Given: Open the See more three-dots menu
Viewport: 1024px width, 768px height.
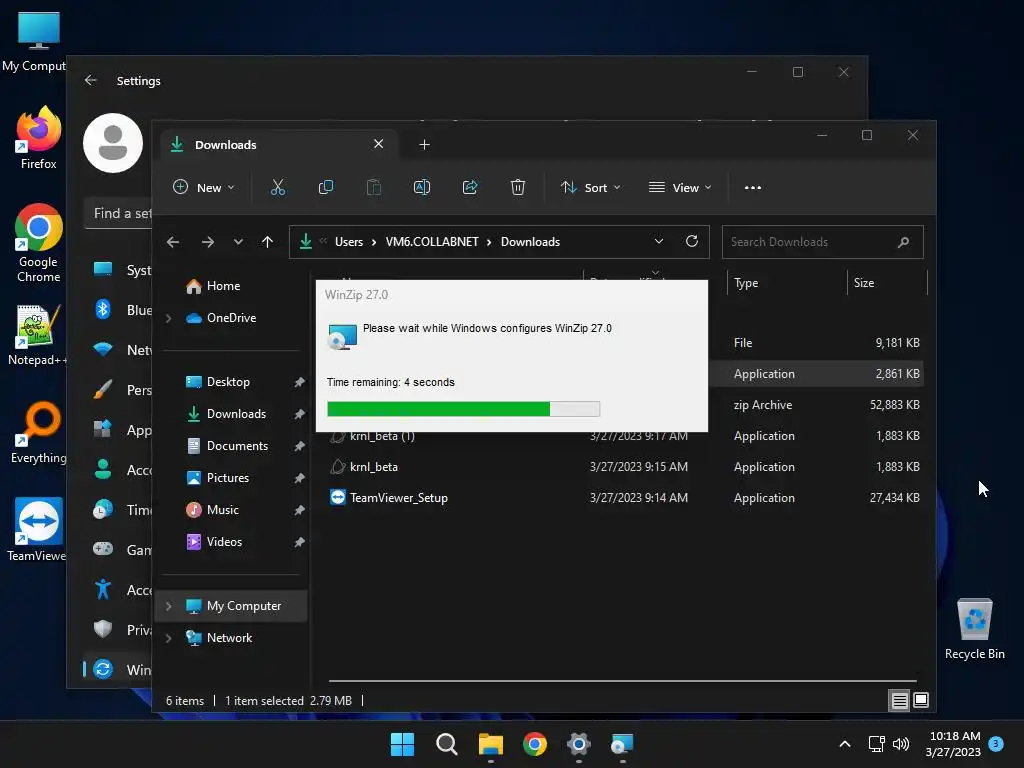Looking at the screenshot, I should point(753,187).
